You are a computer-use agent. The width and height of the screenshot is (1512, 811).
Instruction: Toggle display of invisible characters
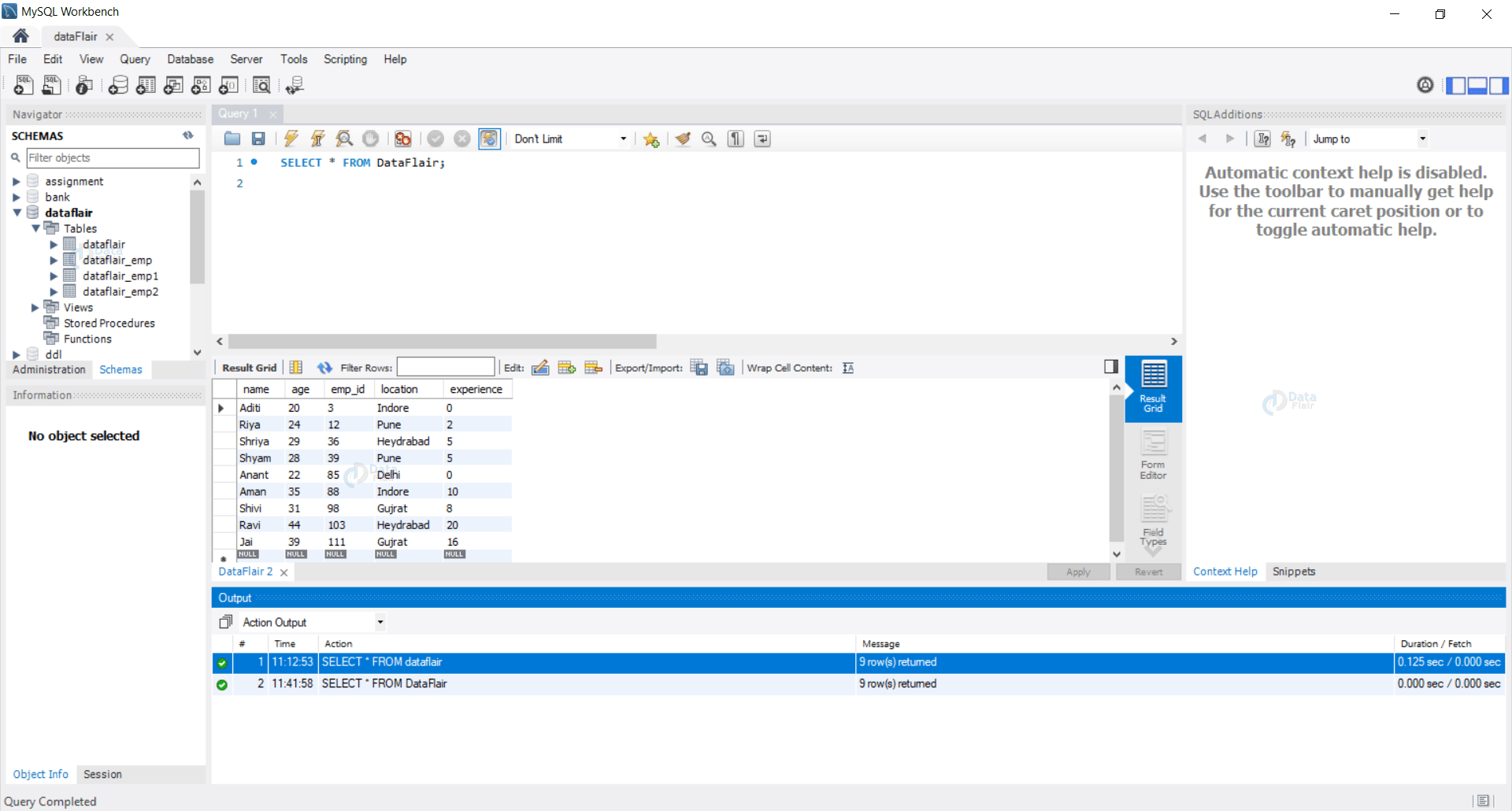pyautogui.click(x=736, y=139)
